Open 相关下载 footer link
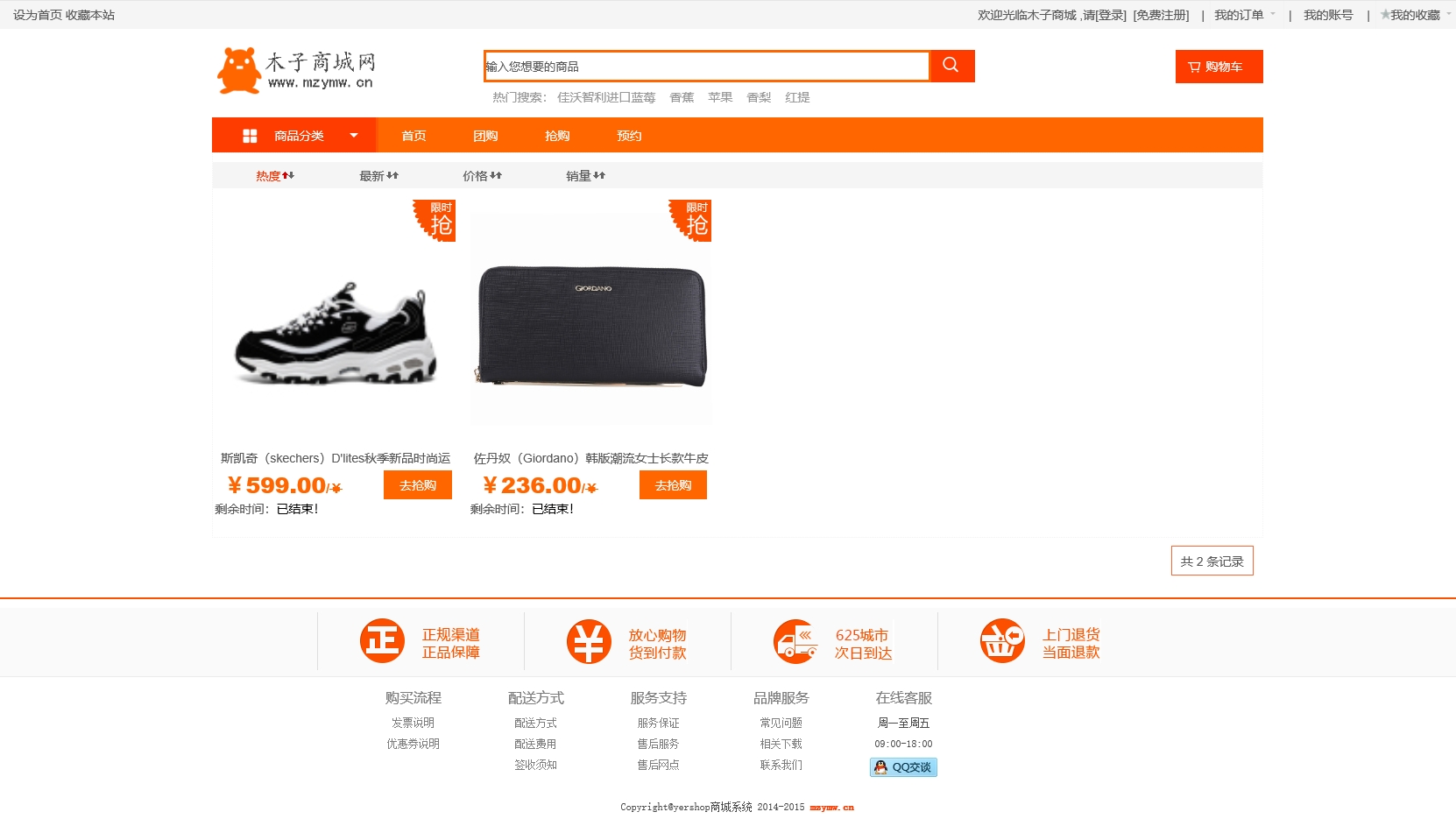The height and width of the screenshot is (819, 1456). tap(781, 744)
